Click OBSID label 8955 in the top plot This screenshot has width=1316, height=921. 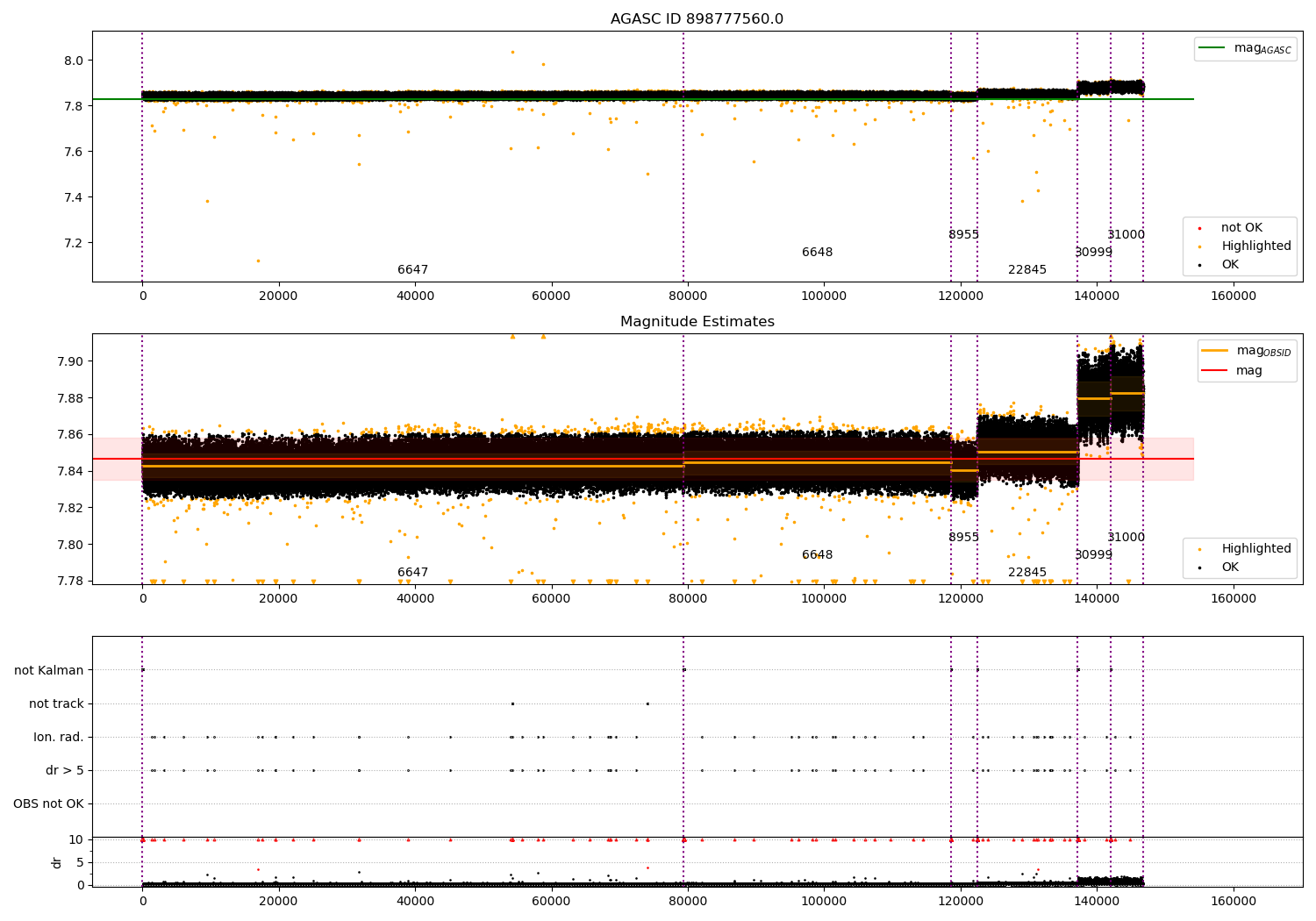963,235
